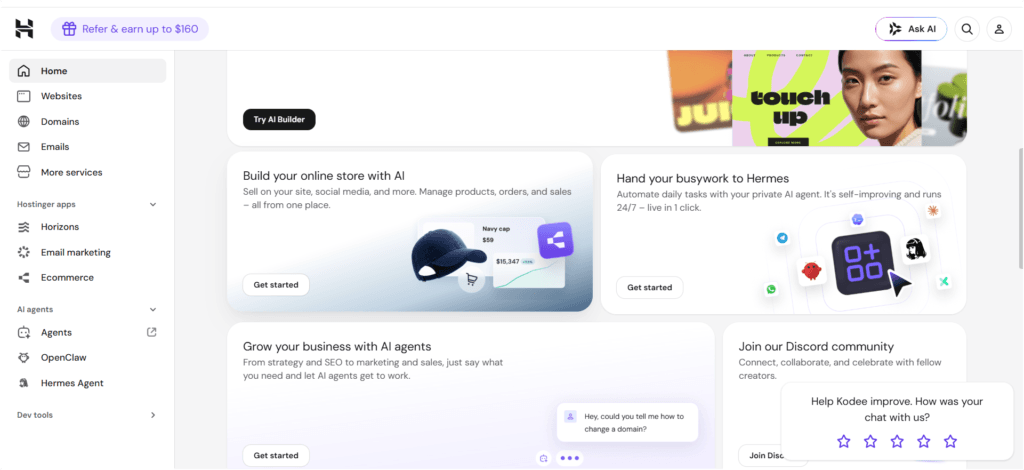Click the More services store icon
1024x470 pixels.
tap(24, 172)
